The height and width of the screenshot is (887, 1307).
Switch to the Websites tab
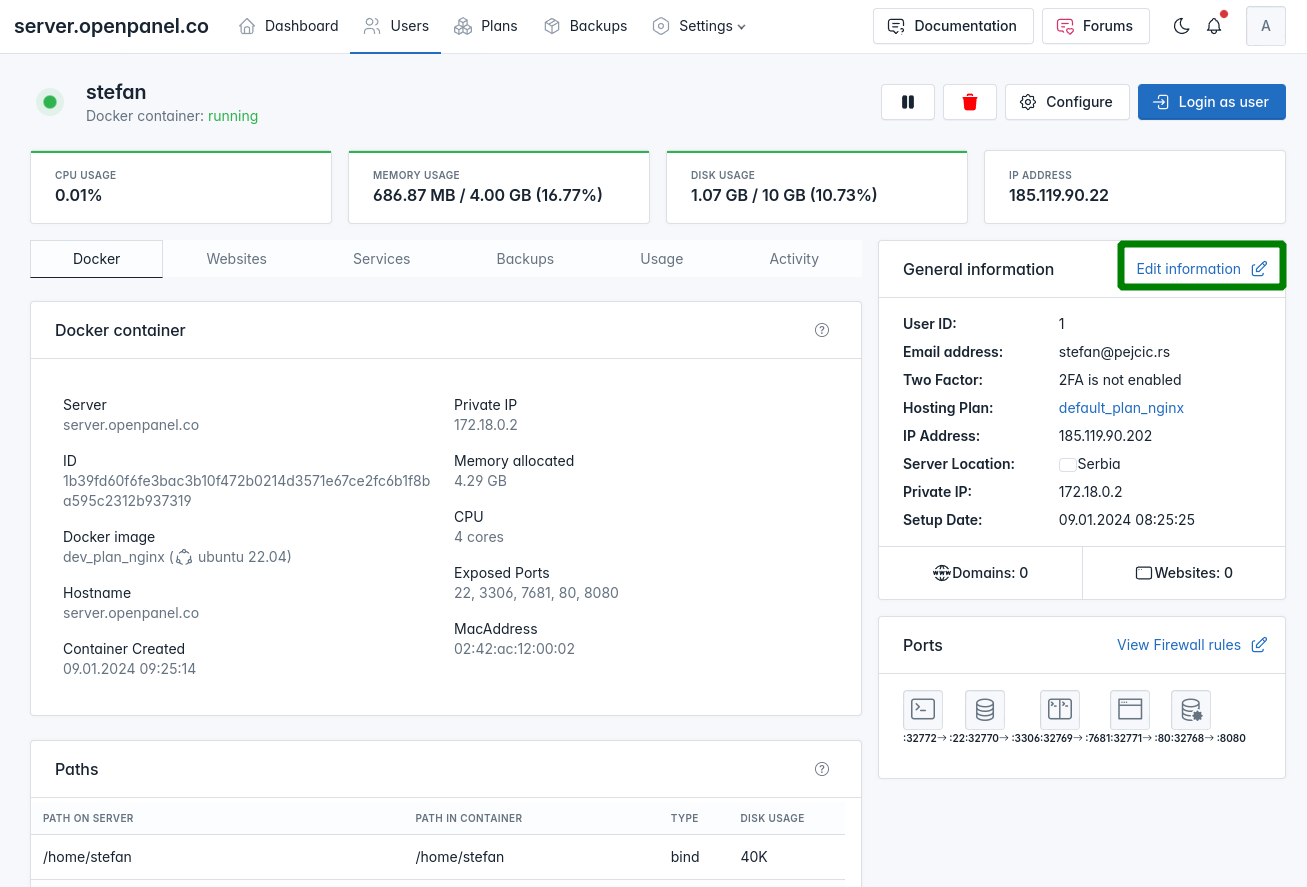pyautogui.click(x=236, y=259)
